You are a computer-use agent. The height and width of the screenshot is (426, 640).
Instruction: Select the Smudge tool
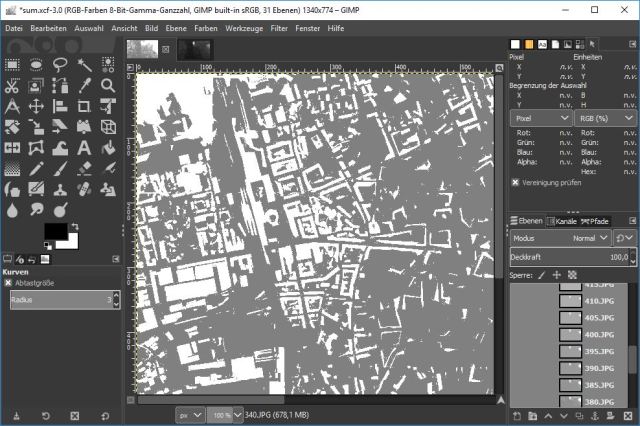coord(36,210)
